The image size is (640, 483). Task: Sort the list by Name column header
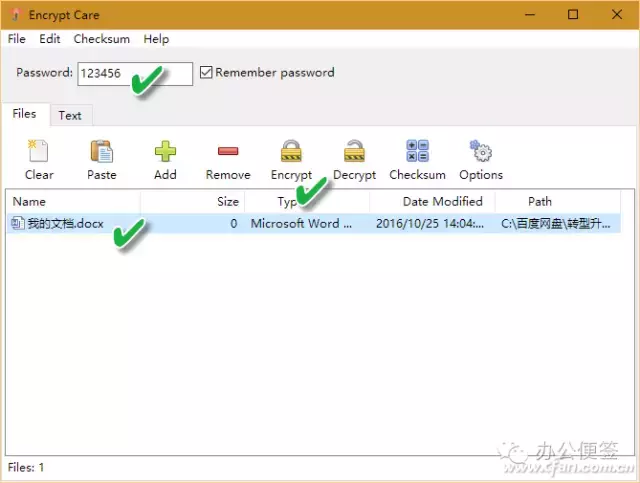[x=73, y=201]
